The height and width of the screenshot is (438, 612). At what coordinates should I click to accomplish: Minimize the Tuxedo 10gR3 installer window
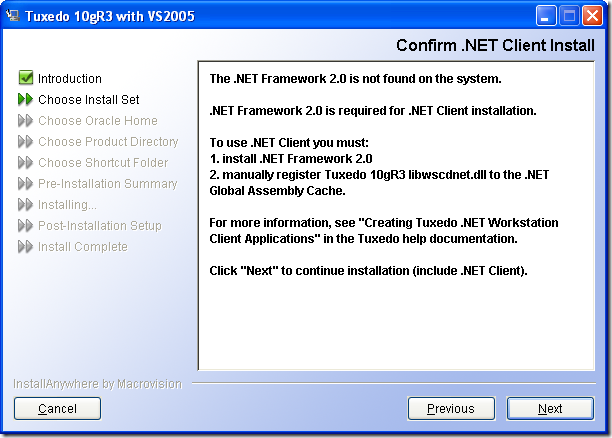pyautogui.click(x=546, y=16)
